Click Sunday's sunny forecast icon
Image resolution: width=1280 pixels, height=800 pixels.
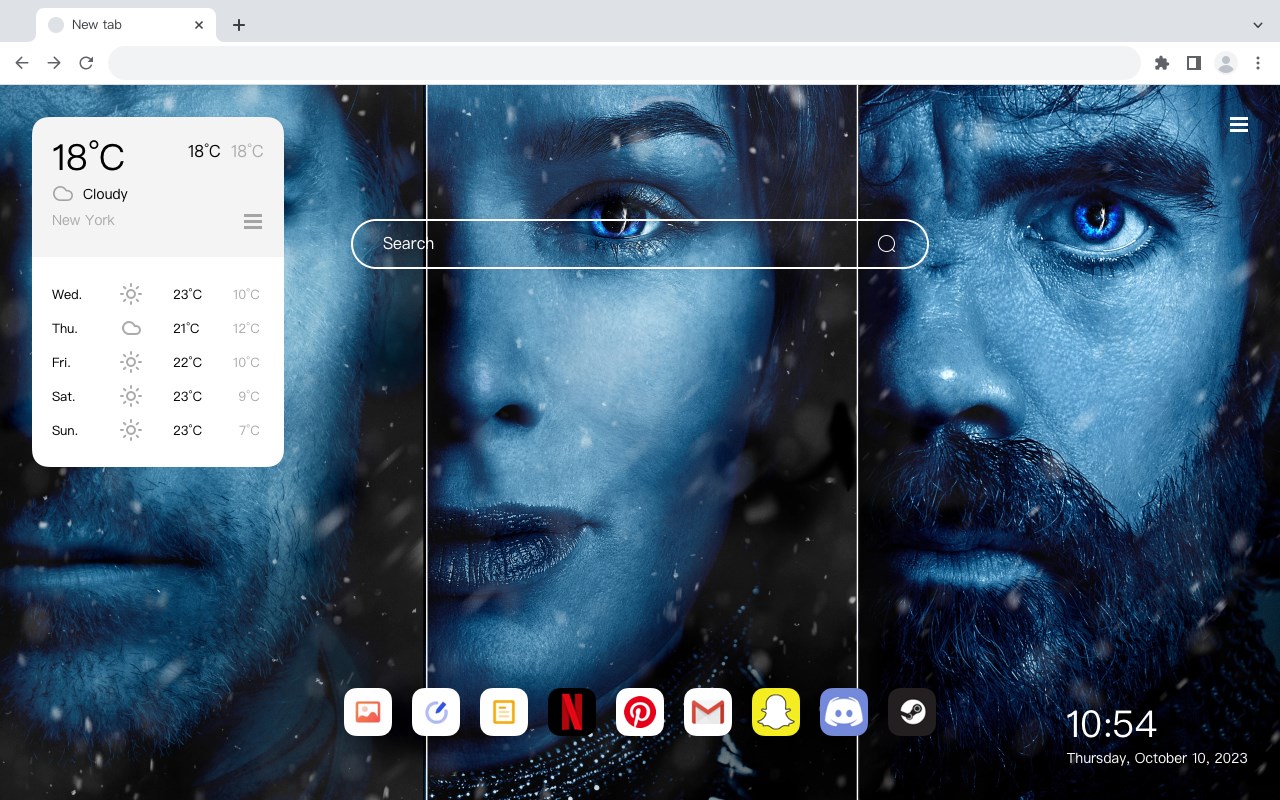[131, 430]
